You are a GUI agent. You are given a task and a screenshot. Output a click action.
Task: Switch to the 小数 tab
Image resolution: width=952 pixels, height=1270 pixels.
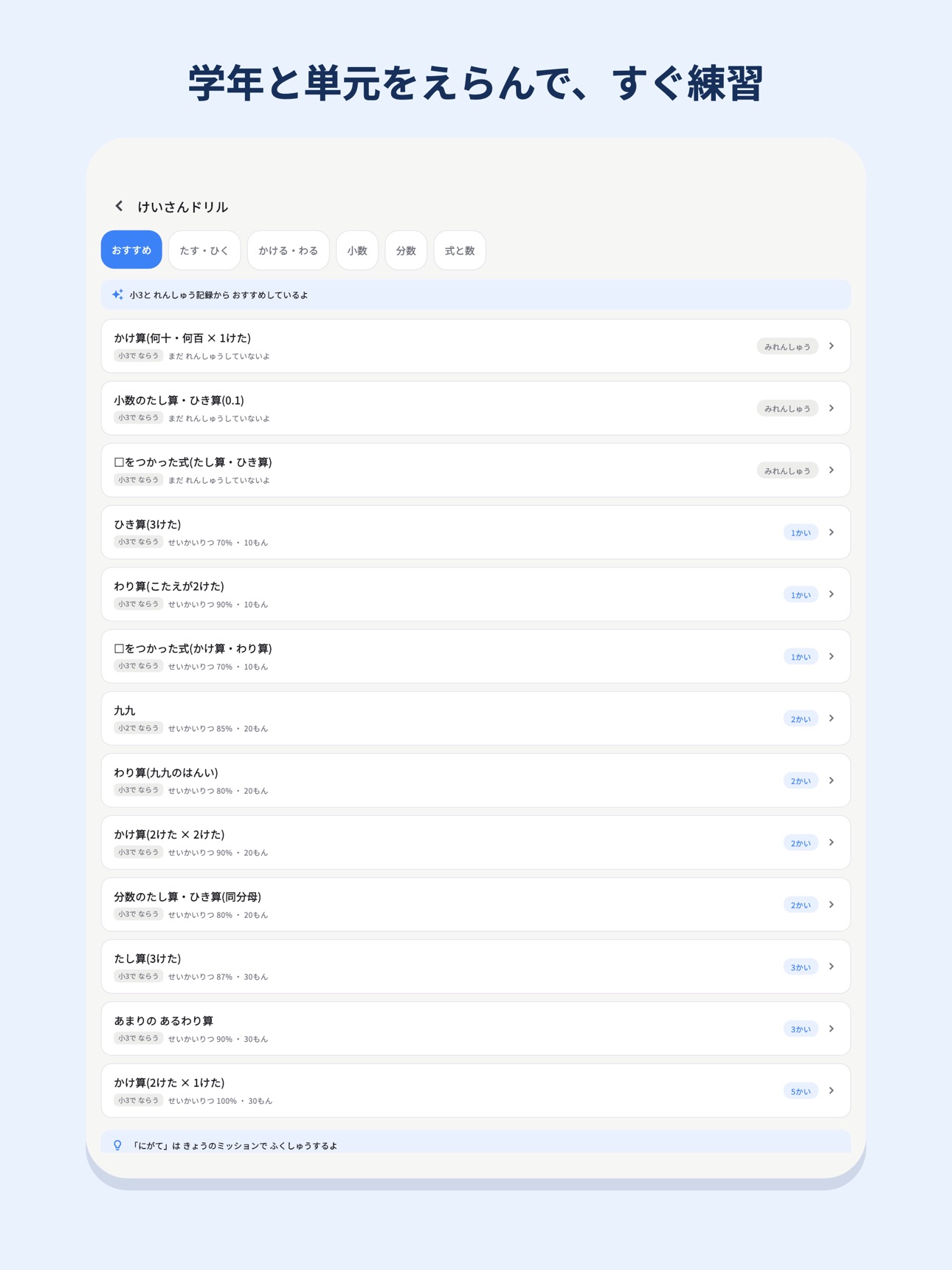(357, 250)
